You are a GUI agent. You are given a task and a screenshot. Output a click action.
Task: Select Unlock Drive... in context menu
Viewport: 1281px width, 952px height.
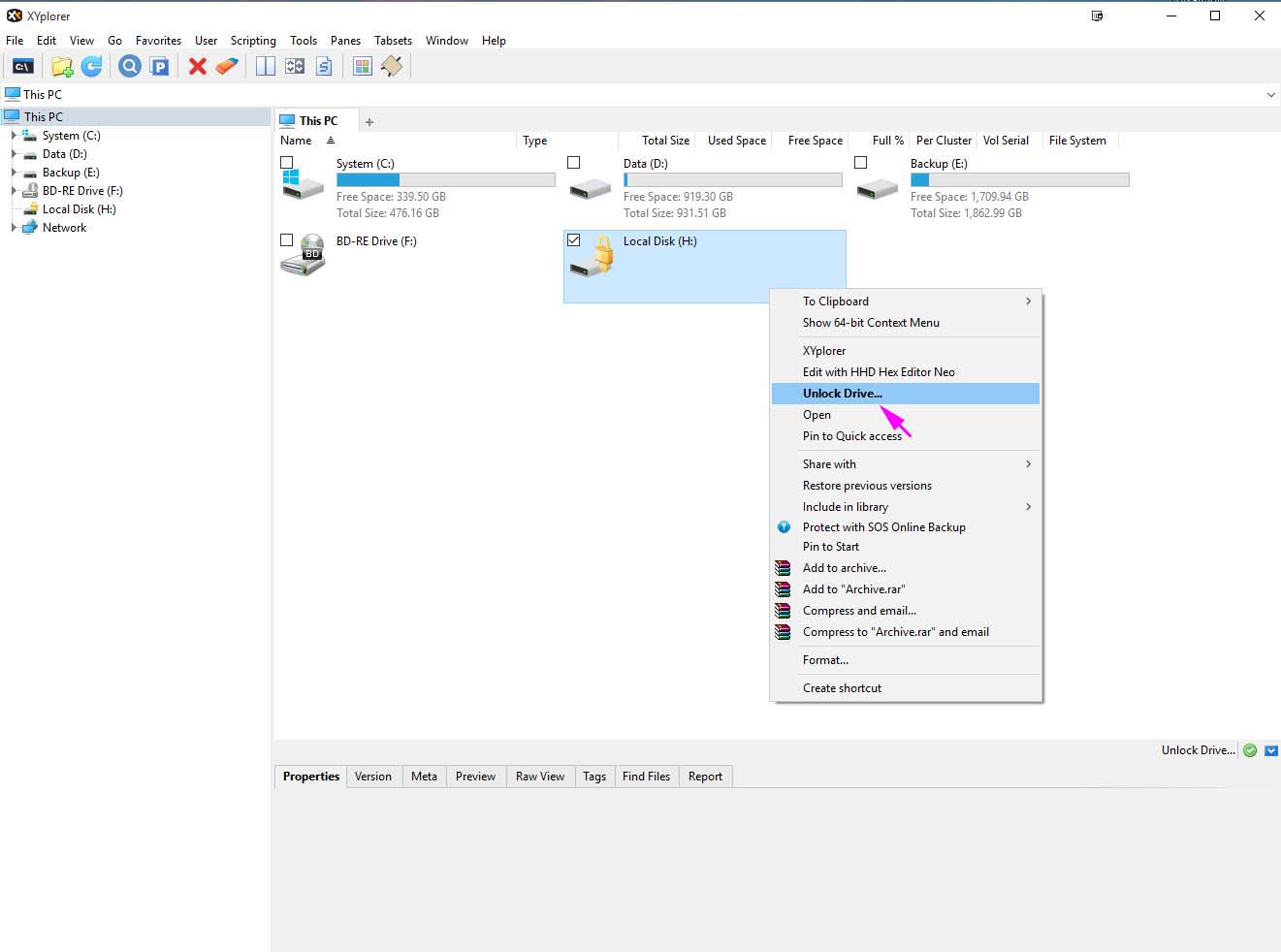tap(843, 394)
